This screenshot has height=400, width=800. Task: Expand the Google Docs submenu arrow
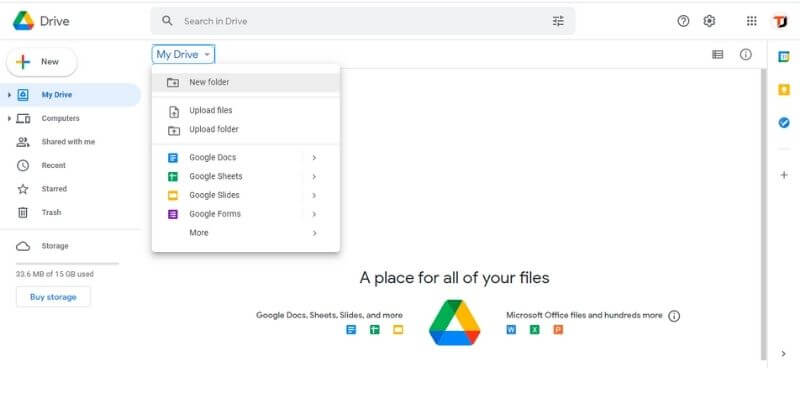pyautogui.click(x=314, y=158)
